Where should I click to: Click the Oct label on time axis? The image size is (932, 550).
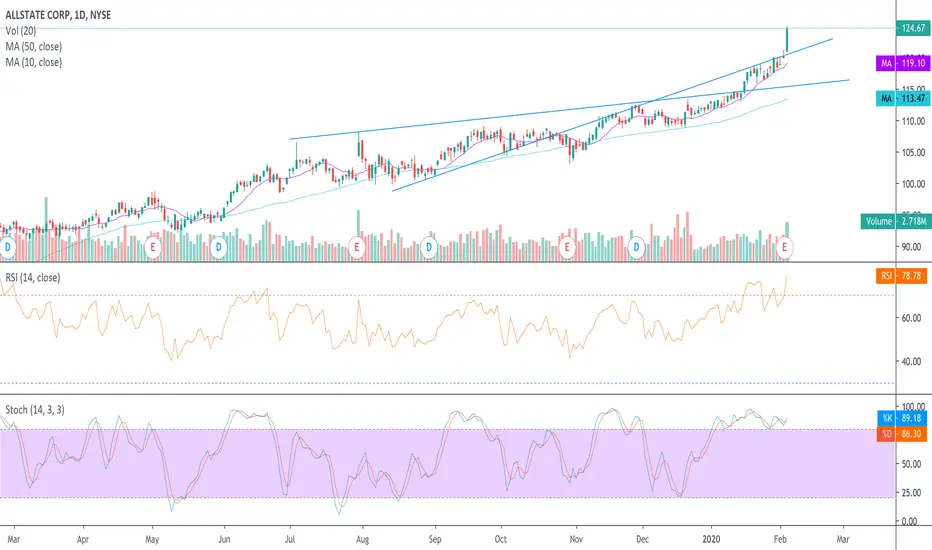(x=500, y=539)
